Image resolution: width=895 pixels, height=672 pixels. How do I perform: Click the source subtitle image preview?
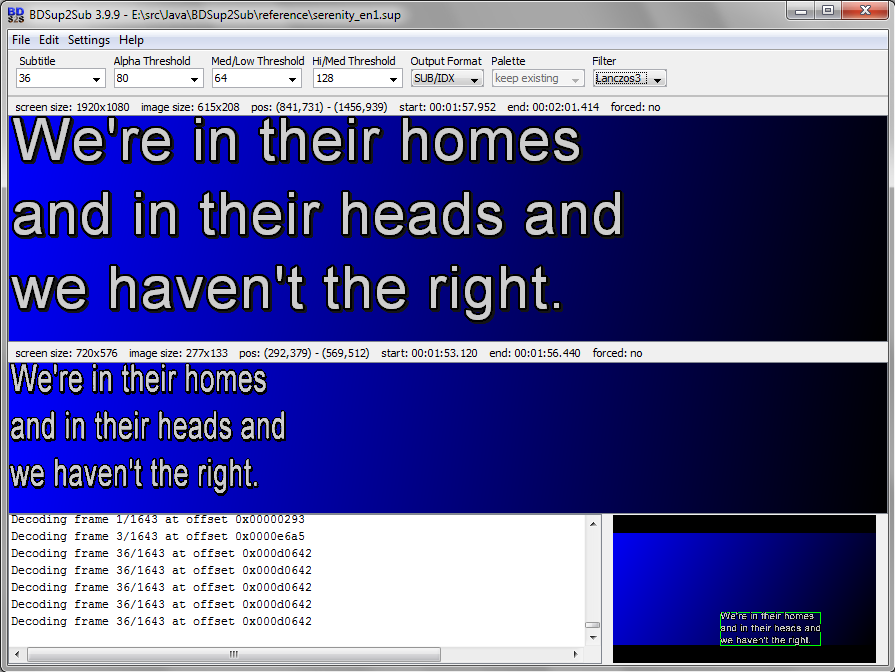click(x=448, y=228)
